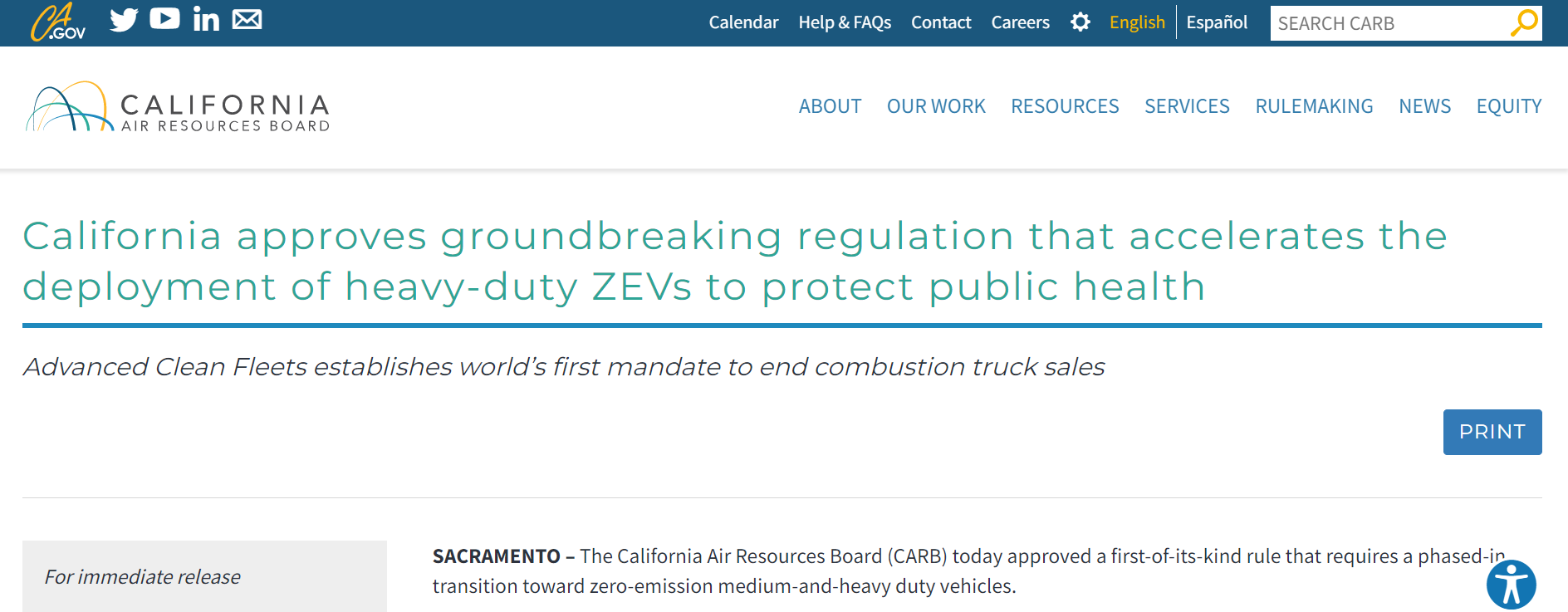Open the News menu item
The width and height of the screenshot is (1568, 612).
1424,106
